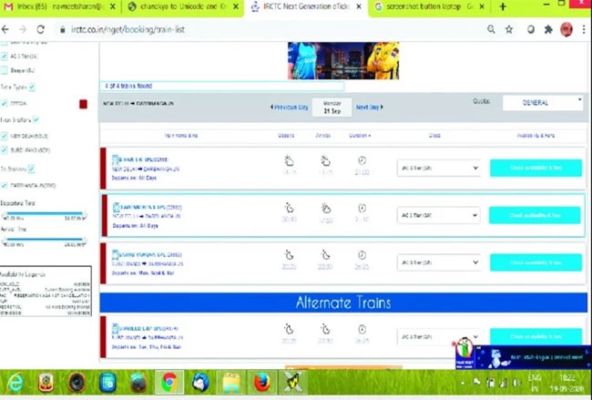Launch Firefox from the taskbar
Viewport: 592px width, 400px height.
tap(262, 382)
